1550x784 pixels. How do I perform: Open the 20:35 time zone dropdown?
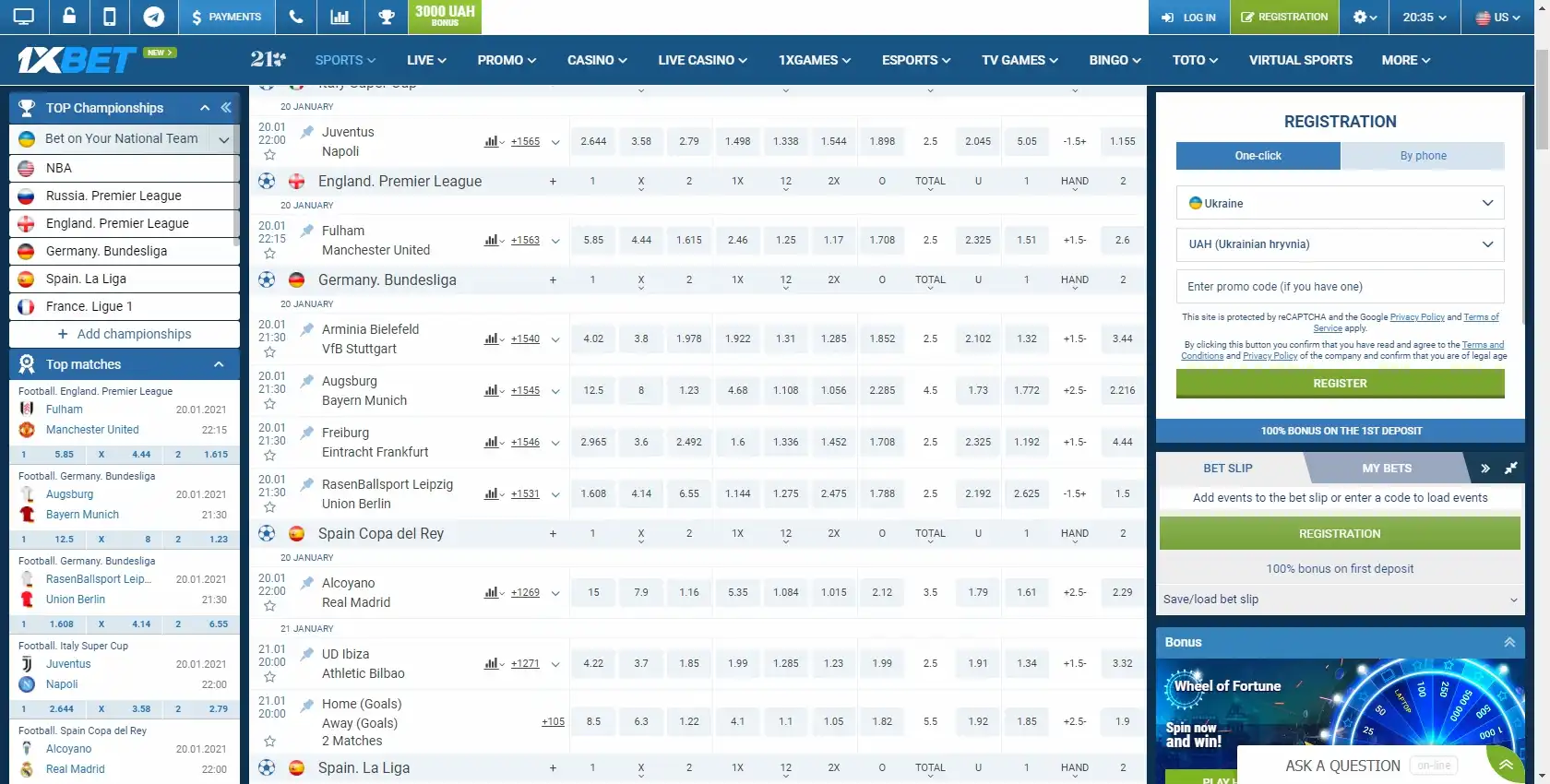(x=1425, y=17)
